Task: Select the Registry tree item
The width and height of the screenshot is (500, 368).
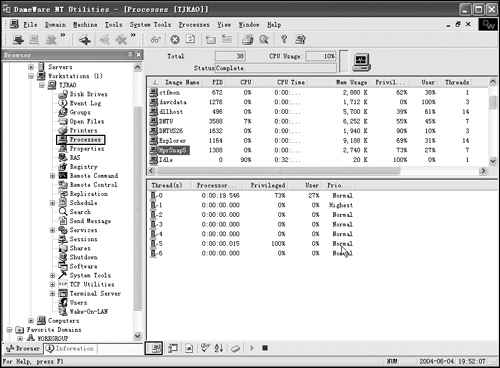Action: (83, 167)
